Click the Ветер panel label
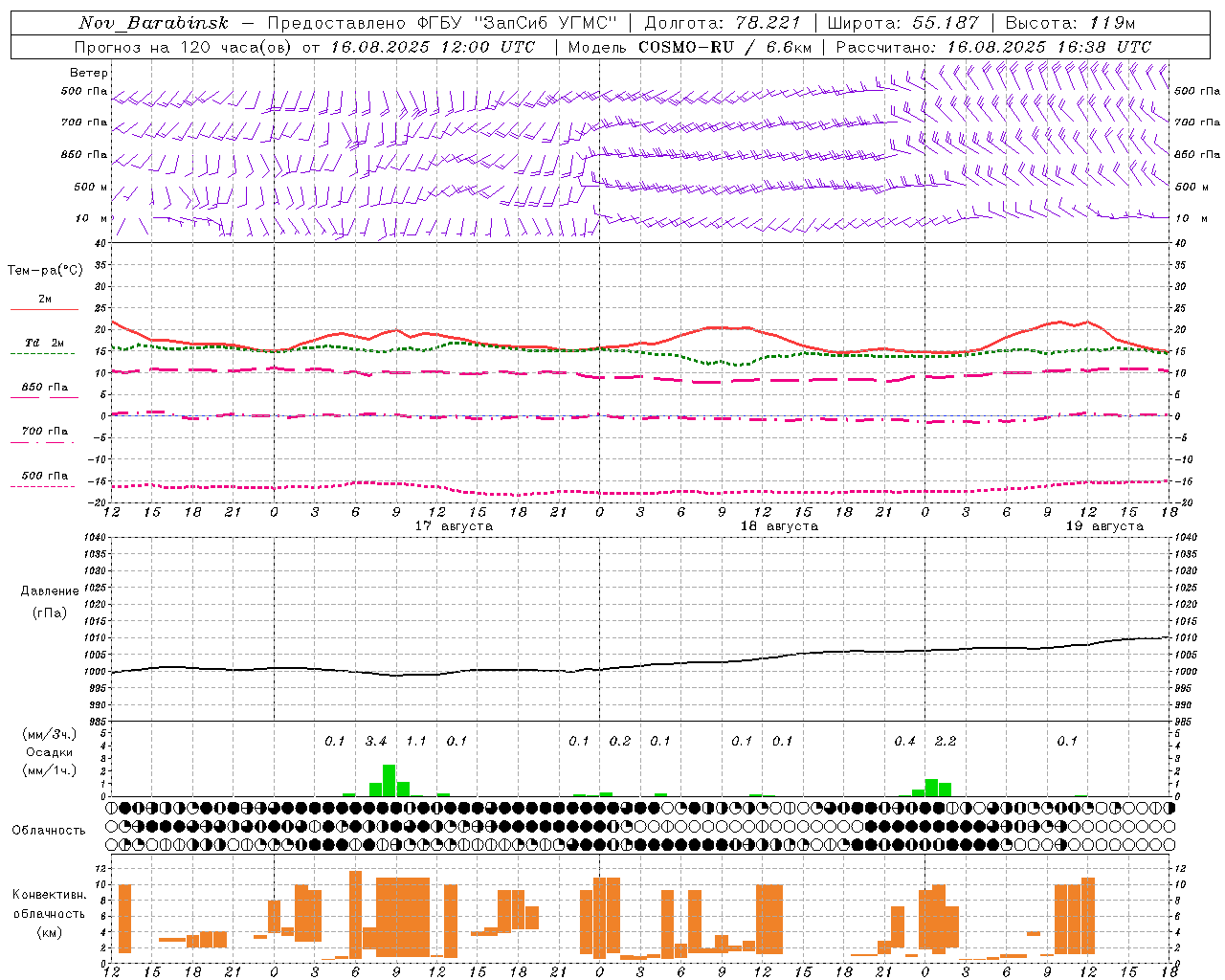 pyautogui.click(x=89, y=73)
